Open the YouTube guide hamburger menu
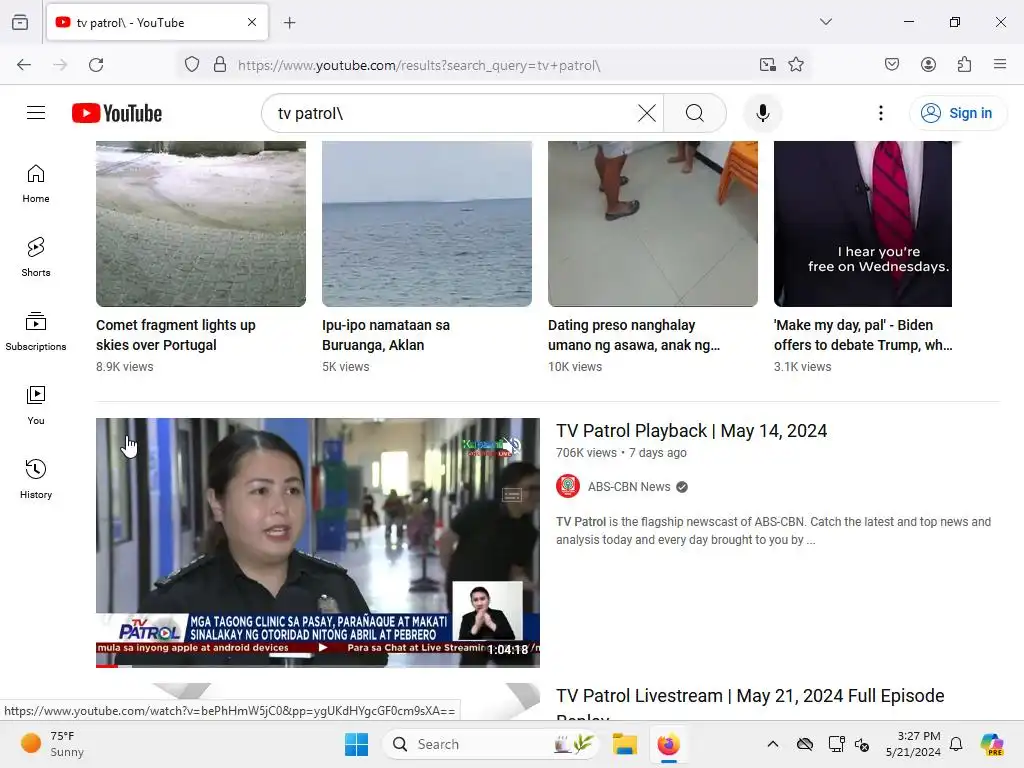 [36, 113]
